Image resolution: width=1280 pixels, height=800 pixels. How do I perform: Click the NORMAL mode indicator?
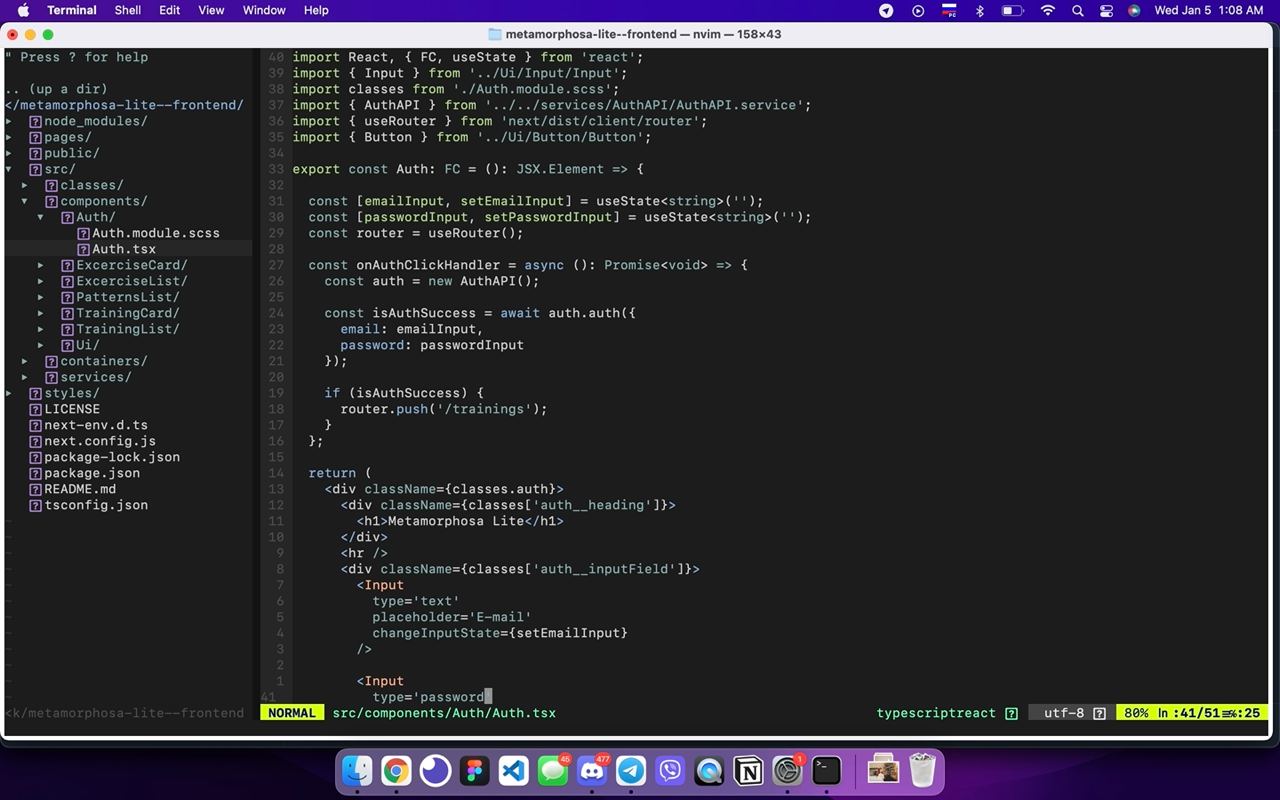(292, 713)
